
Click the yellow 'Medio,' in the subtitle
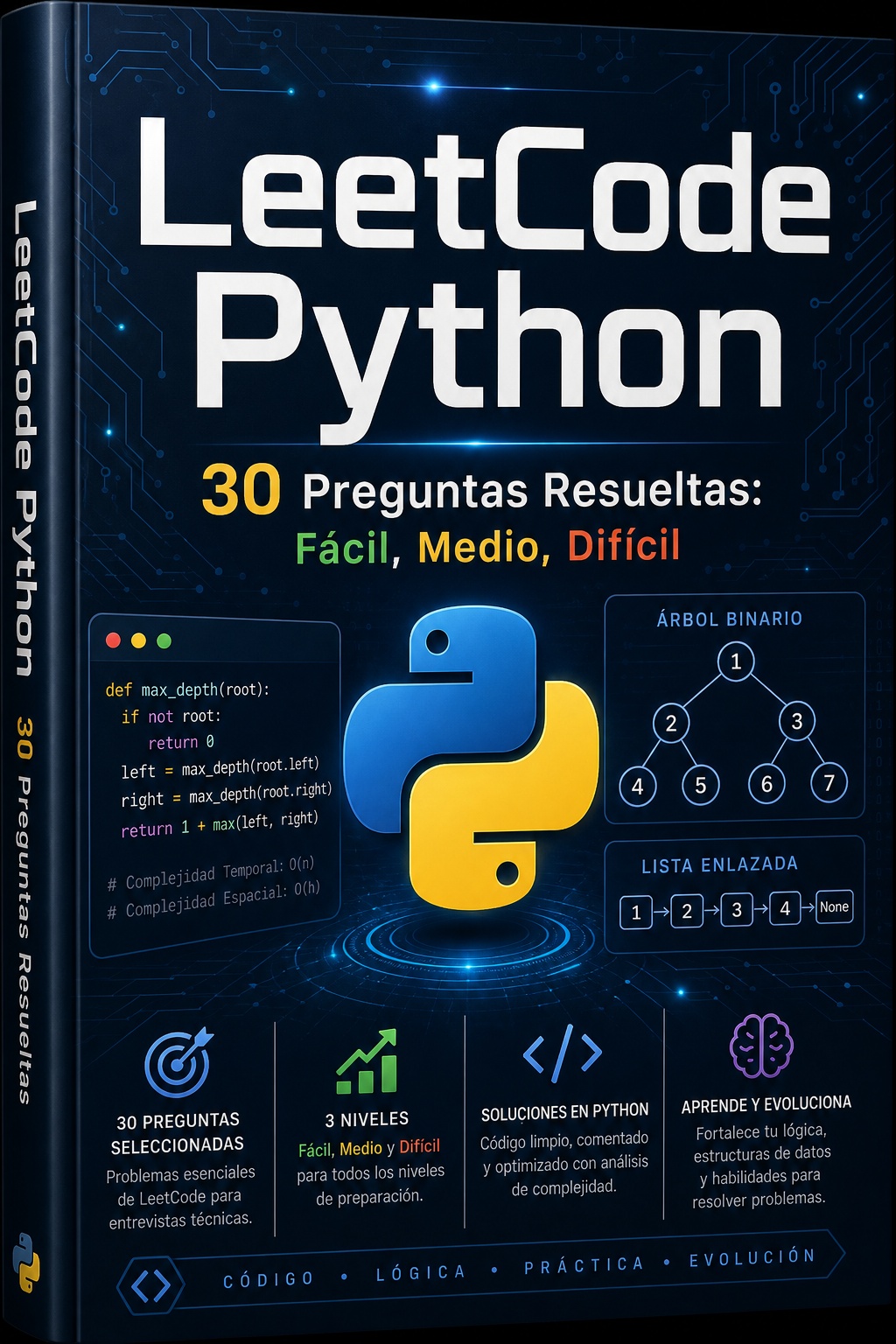pyautogui.click(x=485, y=548)
